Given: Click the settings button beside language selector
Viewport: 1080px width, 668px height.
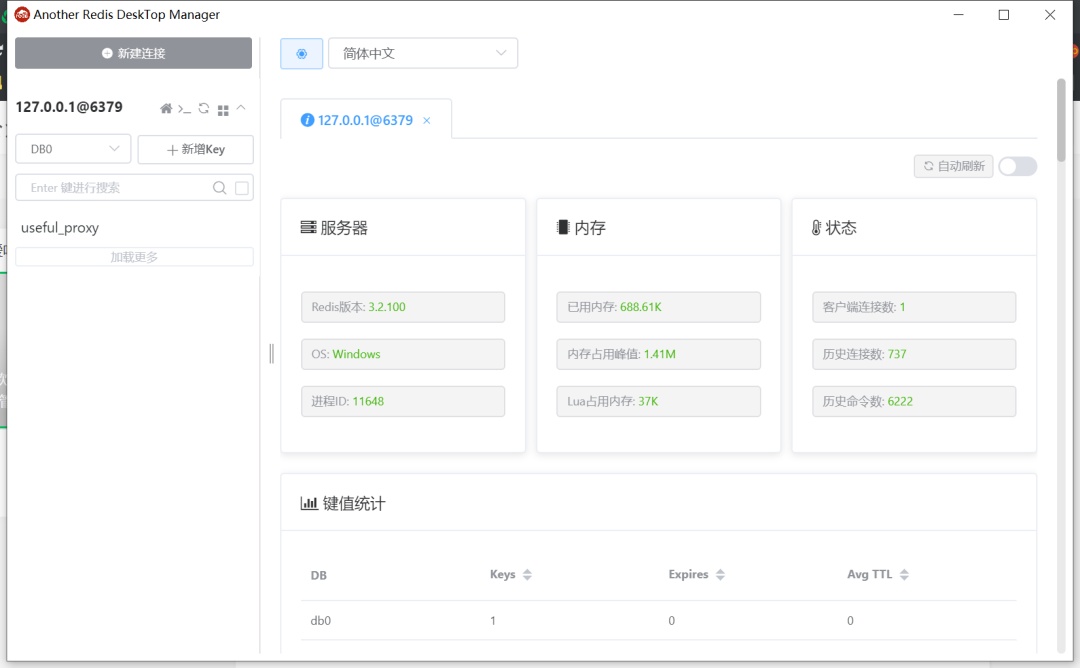Looking at the screenshot, I should pos(302,54).
